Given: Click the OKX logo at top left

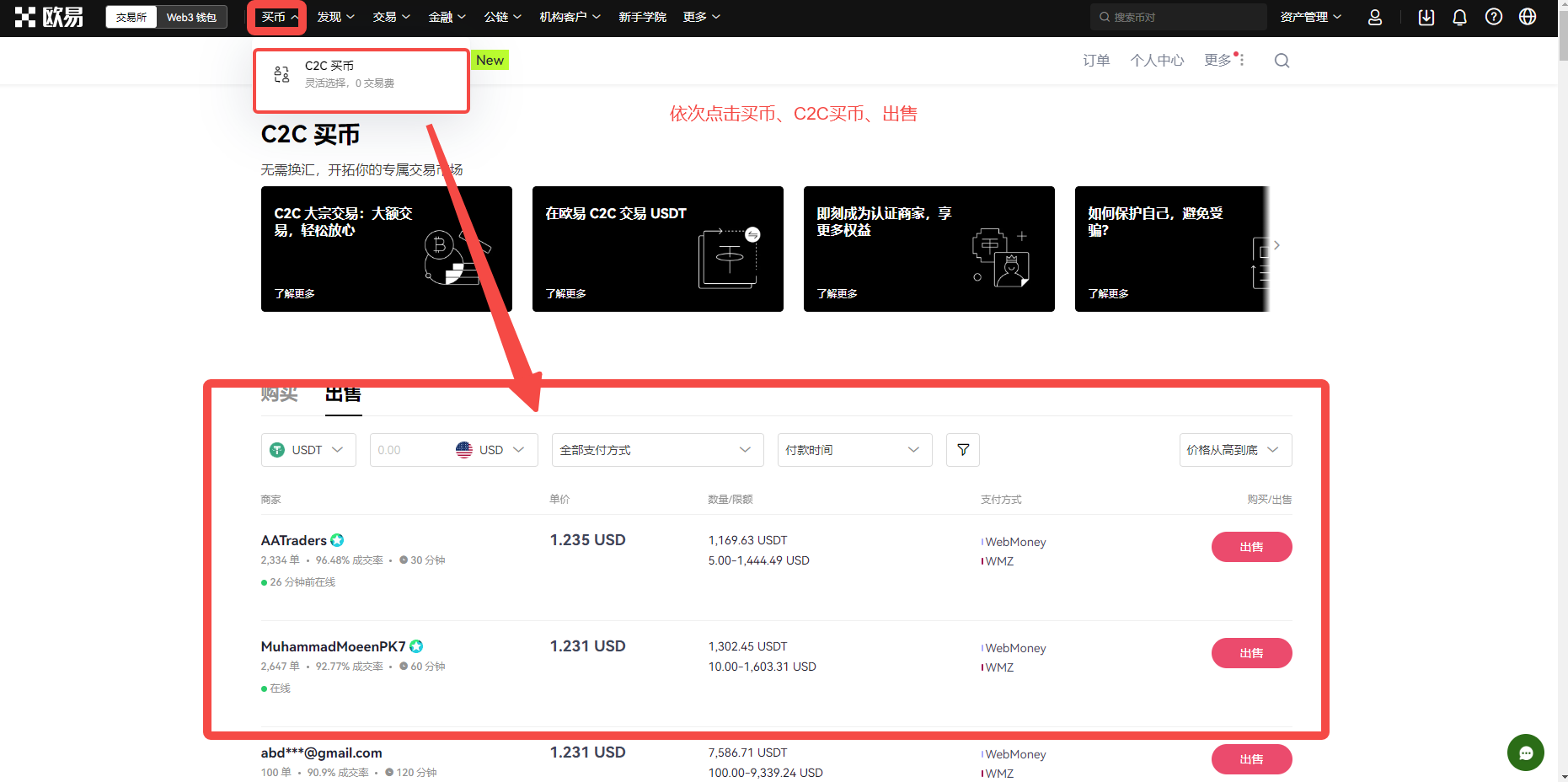Looking at the screenshot, I should coord(49,17).
